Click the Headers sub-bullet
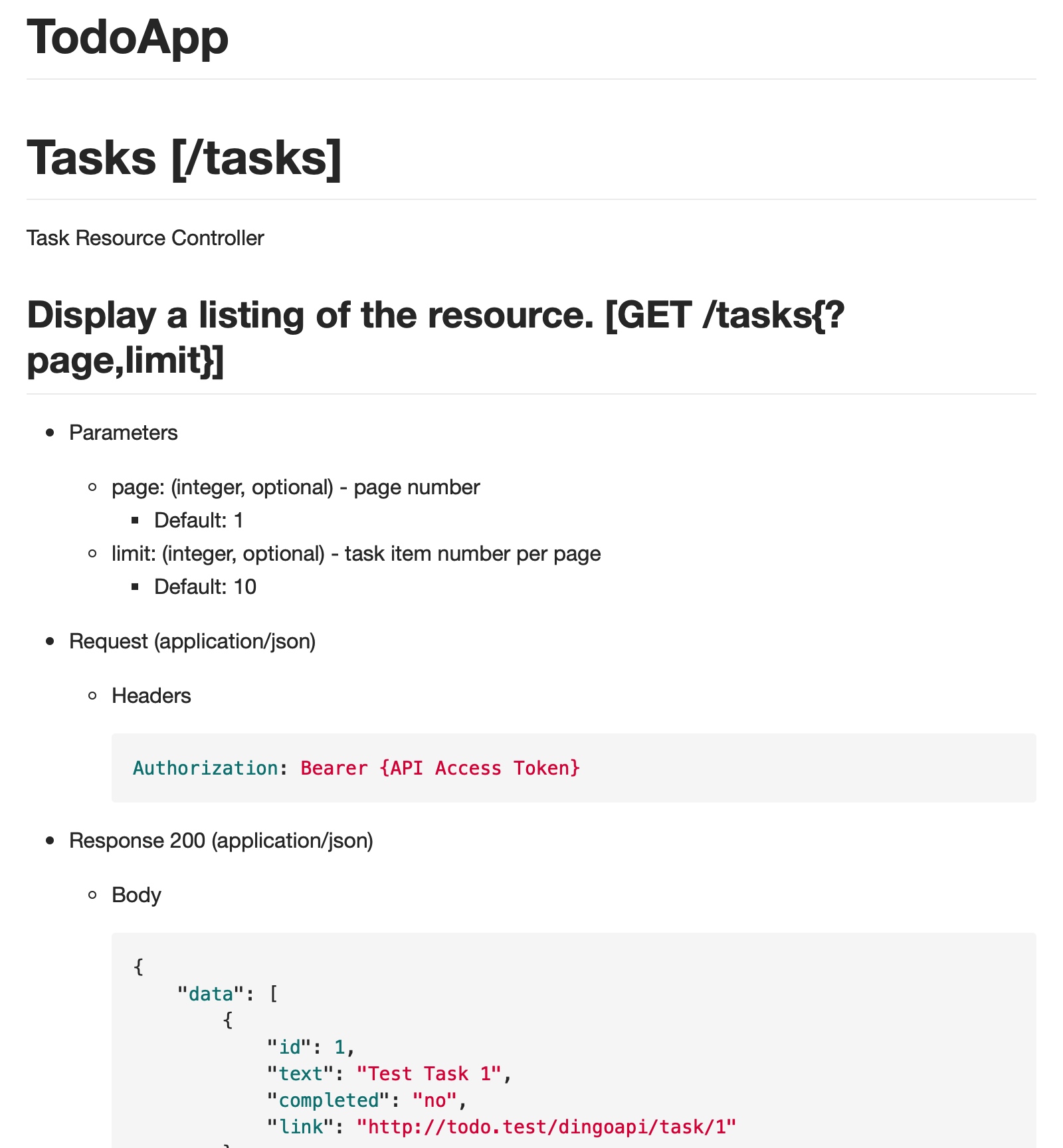Screen dimensions: 1063x1148 [151, 696]
